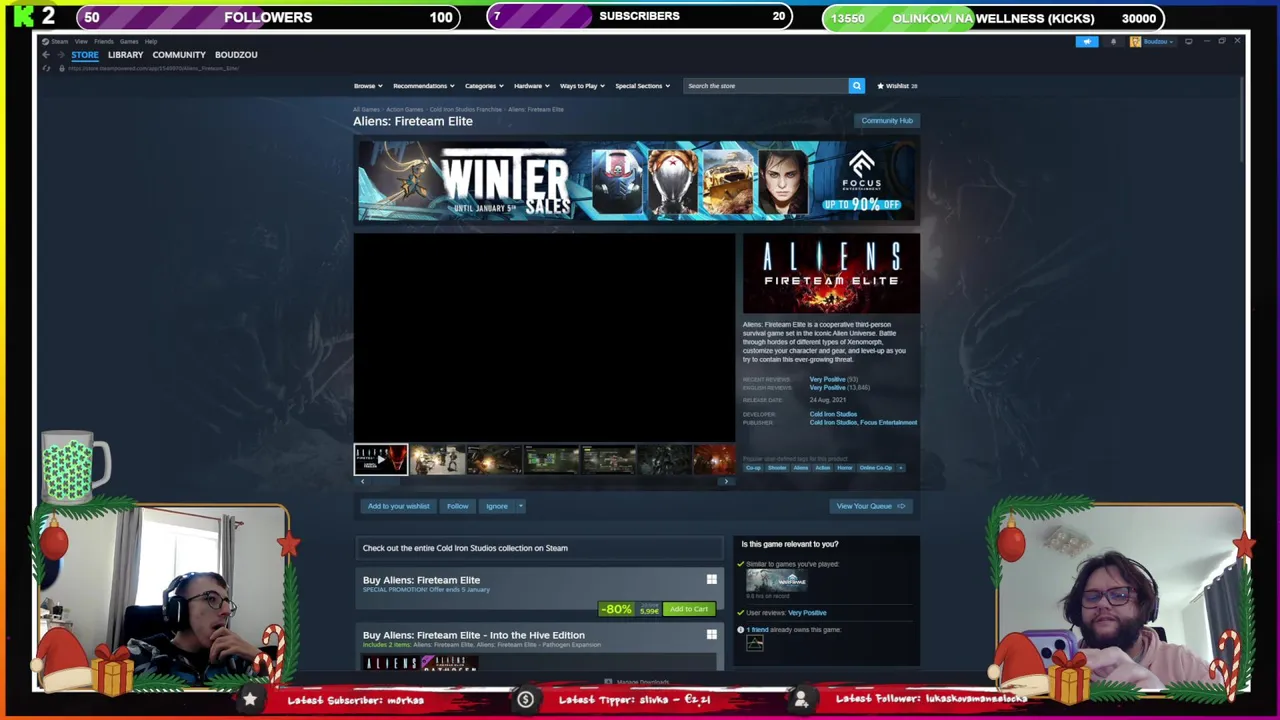Click the All Games breadcrumb
Screen dimensions: 1280x720
pos(366,109)
